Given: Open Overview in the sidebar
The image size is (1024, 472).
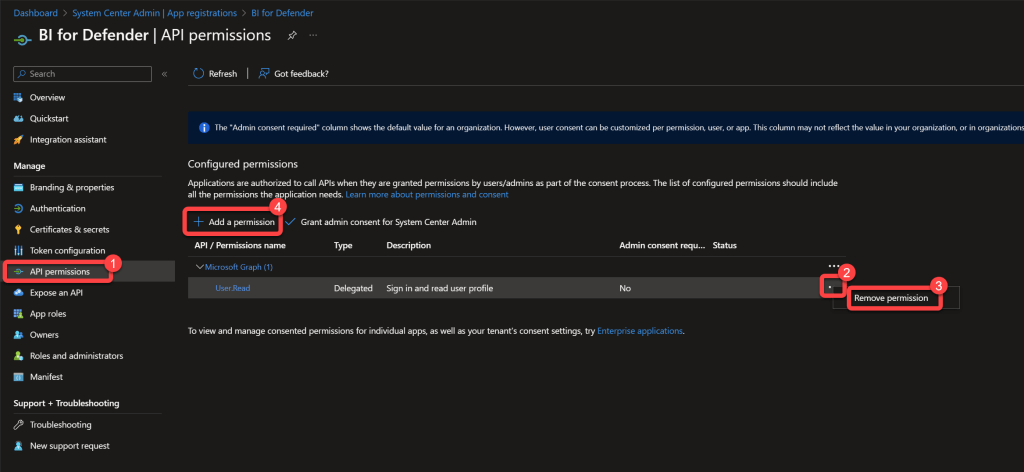Looking at the screenshot, I should [47, 97].
